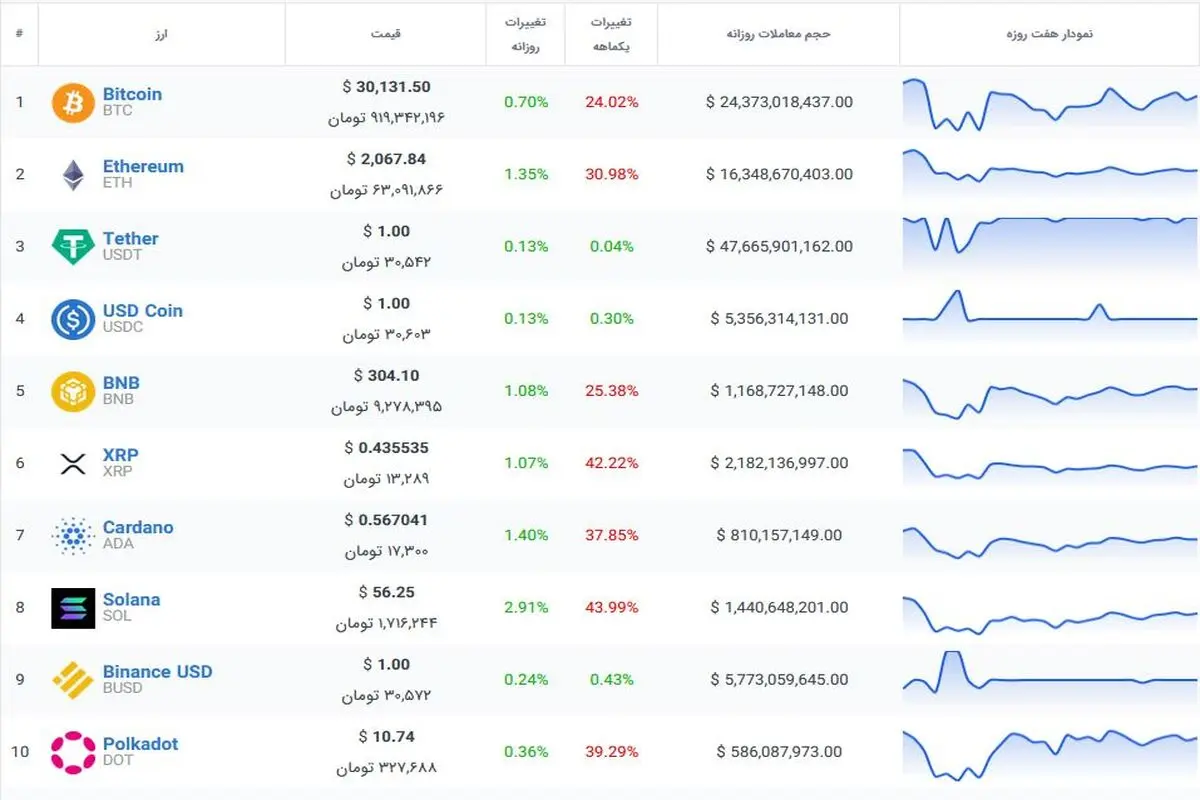This screenshot has width=1200, height=800.
Task: Sort by the تغییرات یکماهه column header
Action: (x=611, y=34)
